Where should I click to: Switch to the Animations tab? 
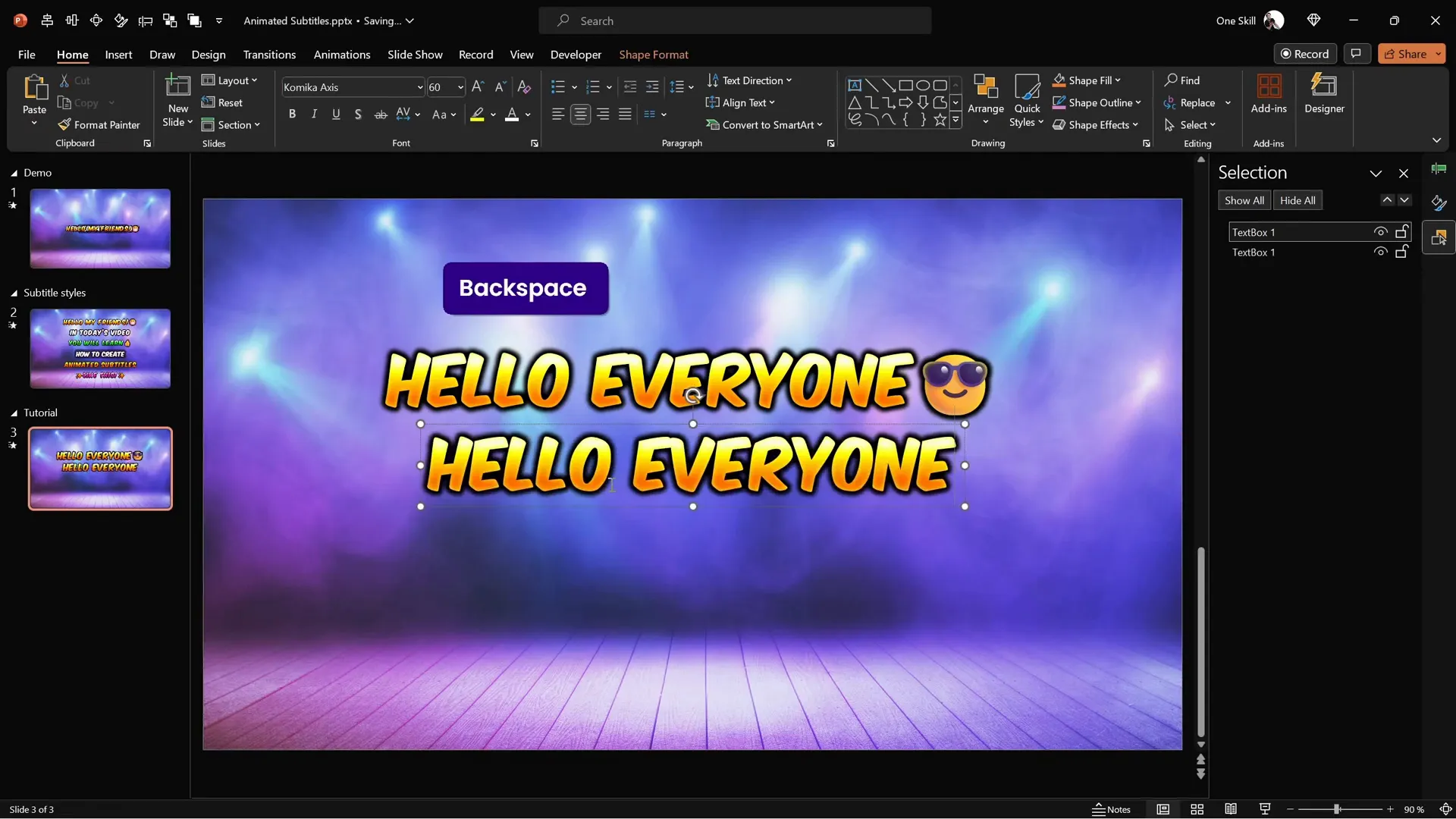tap(341, 55)
